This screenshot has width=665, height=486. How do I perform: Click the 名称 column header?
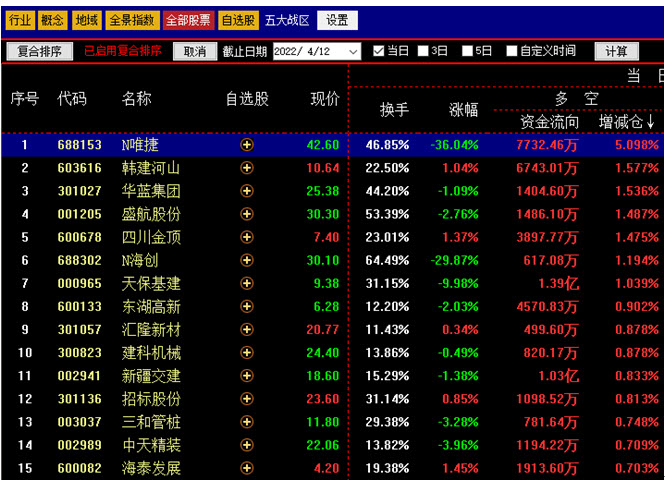(x=137, y=99)
